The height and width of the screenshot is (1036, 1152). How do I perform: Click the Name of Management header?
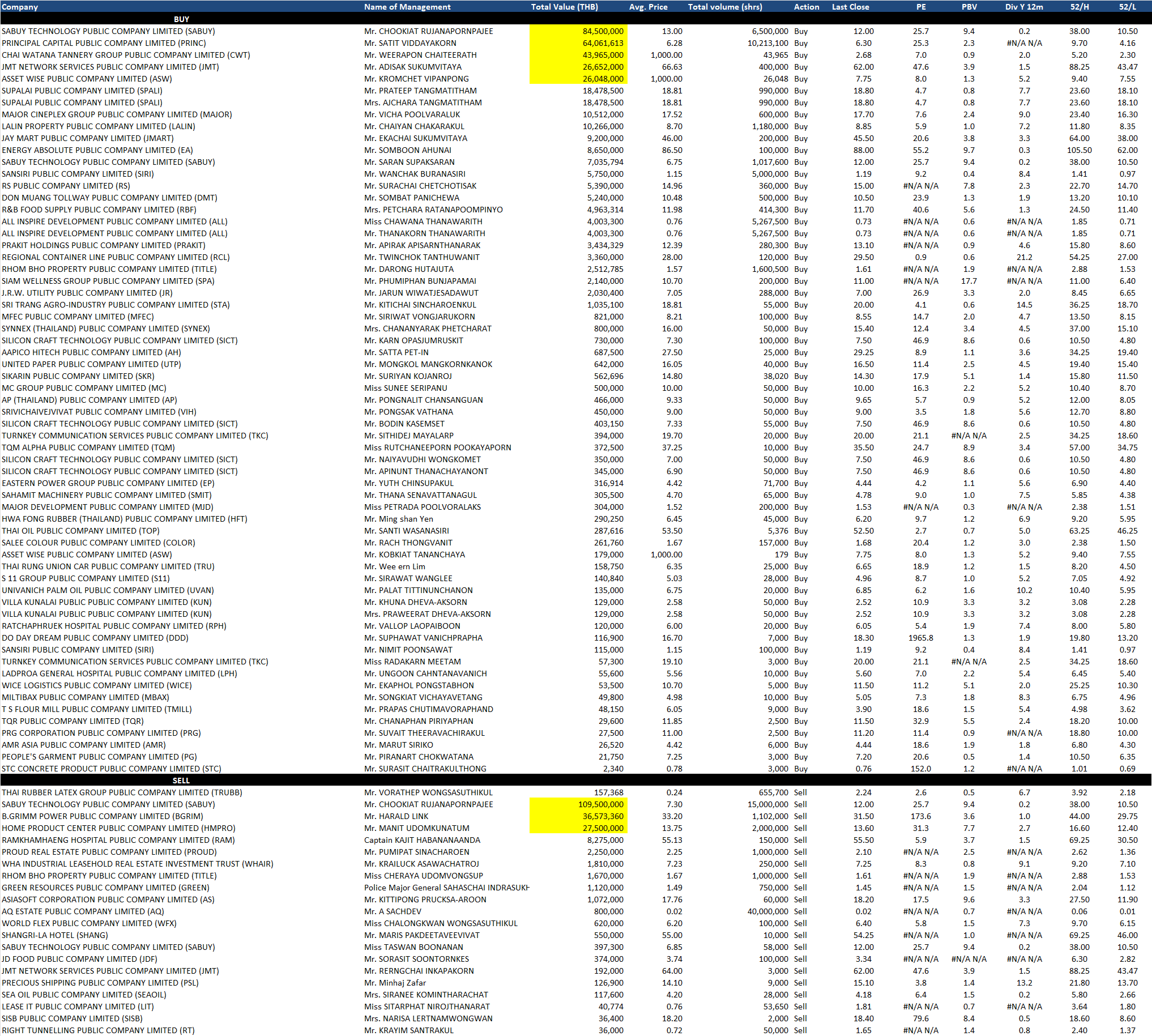pos(407,7)
